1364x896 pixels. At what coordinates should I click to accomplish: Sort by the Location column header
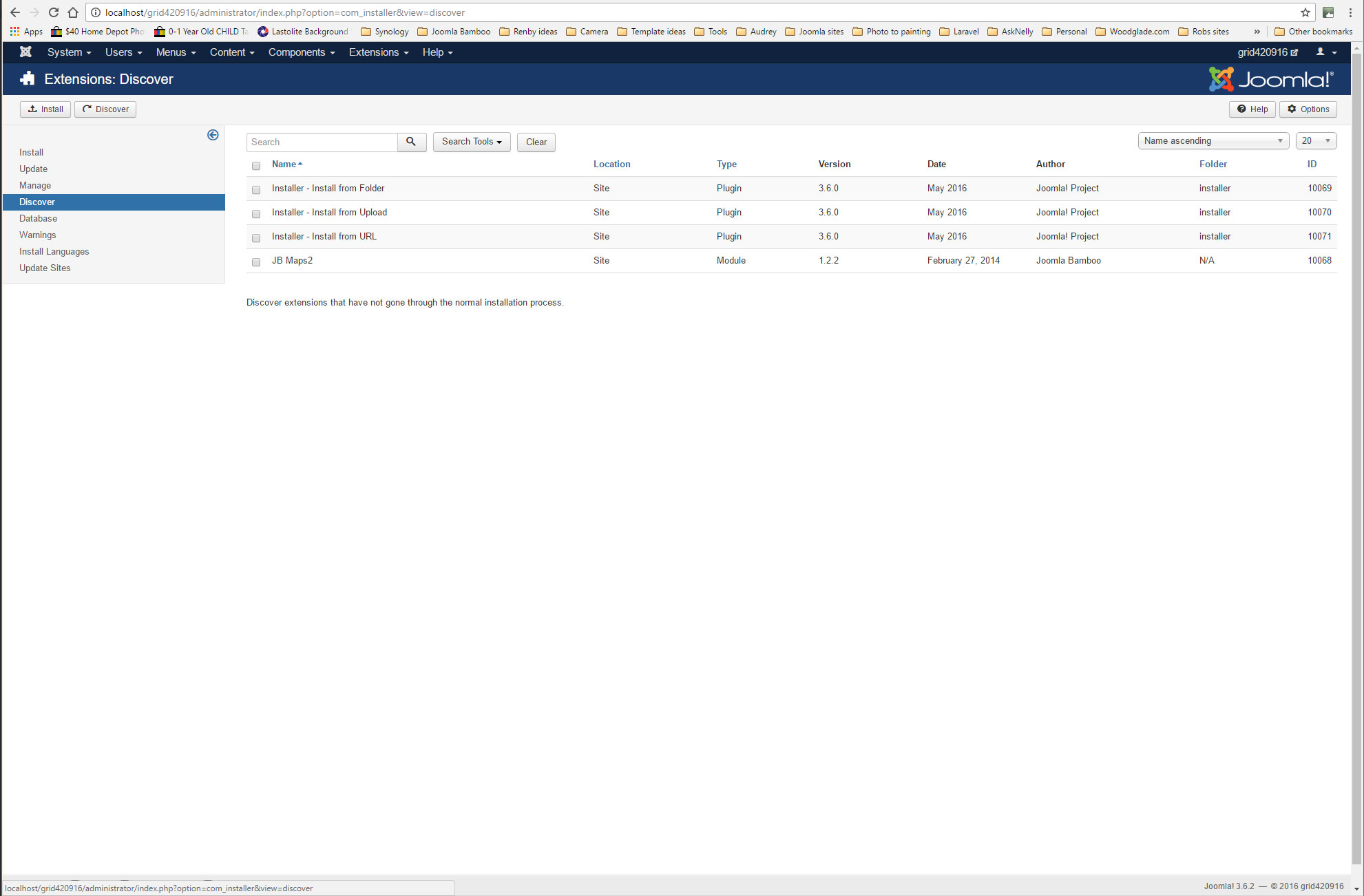pos(611,164)
